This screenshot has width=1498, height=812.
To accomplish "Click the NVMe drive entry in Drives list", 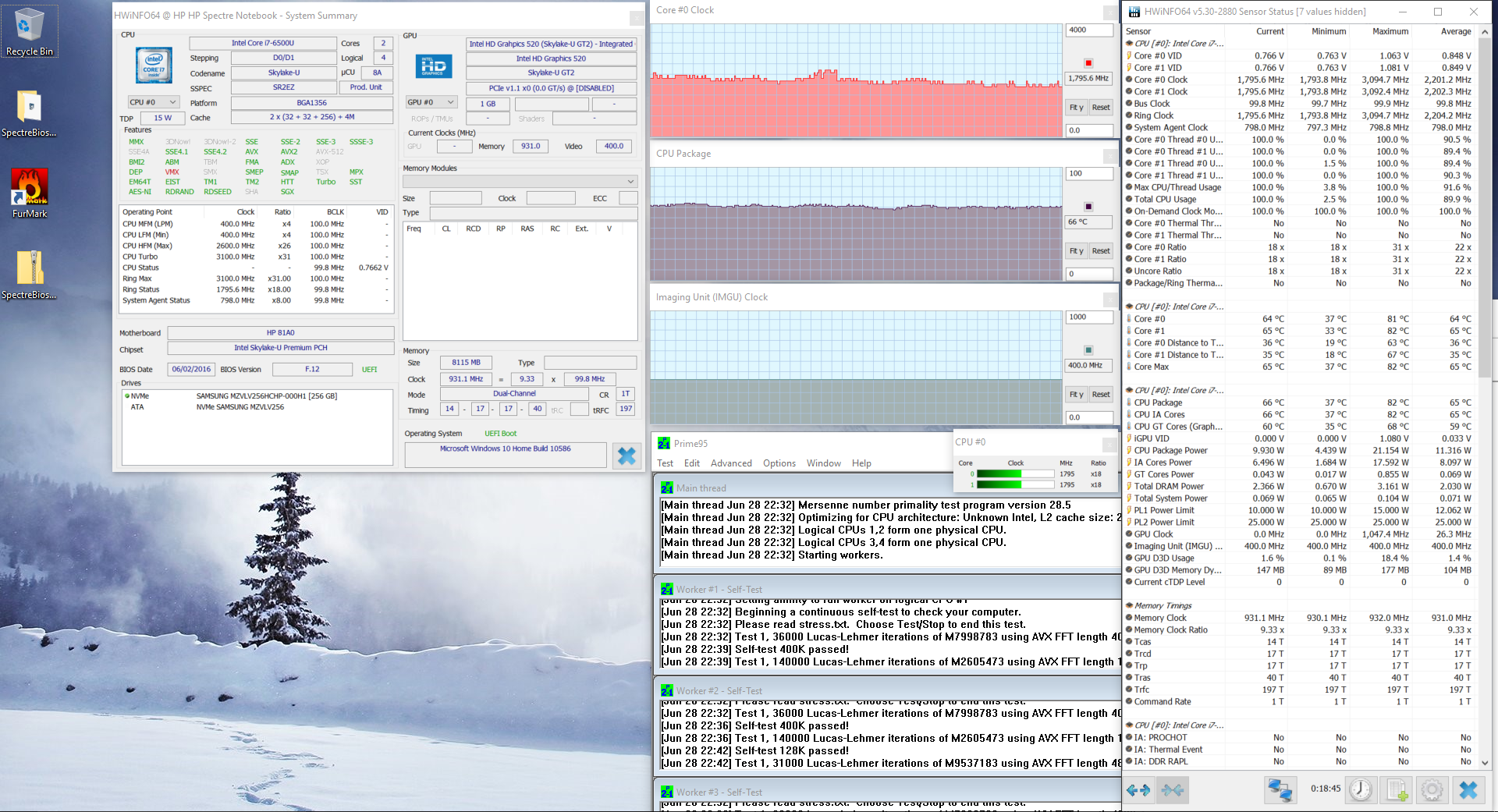I will 257,396.
